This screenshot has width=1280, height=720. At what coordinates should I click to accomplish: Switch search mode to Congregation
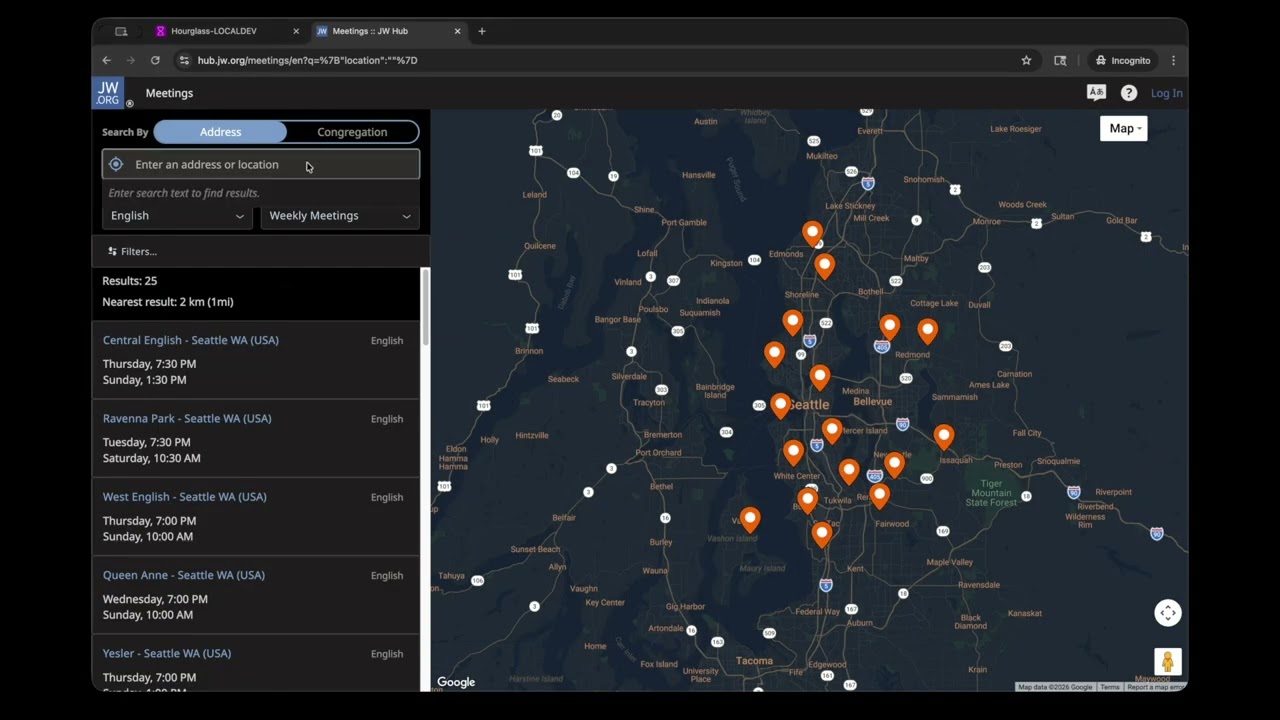click(x=352, y=132)
